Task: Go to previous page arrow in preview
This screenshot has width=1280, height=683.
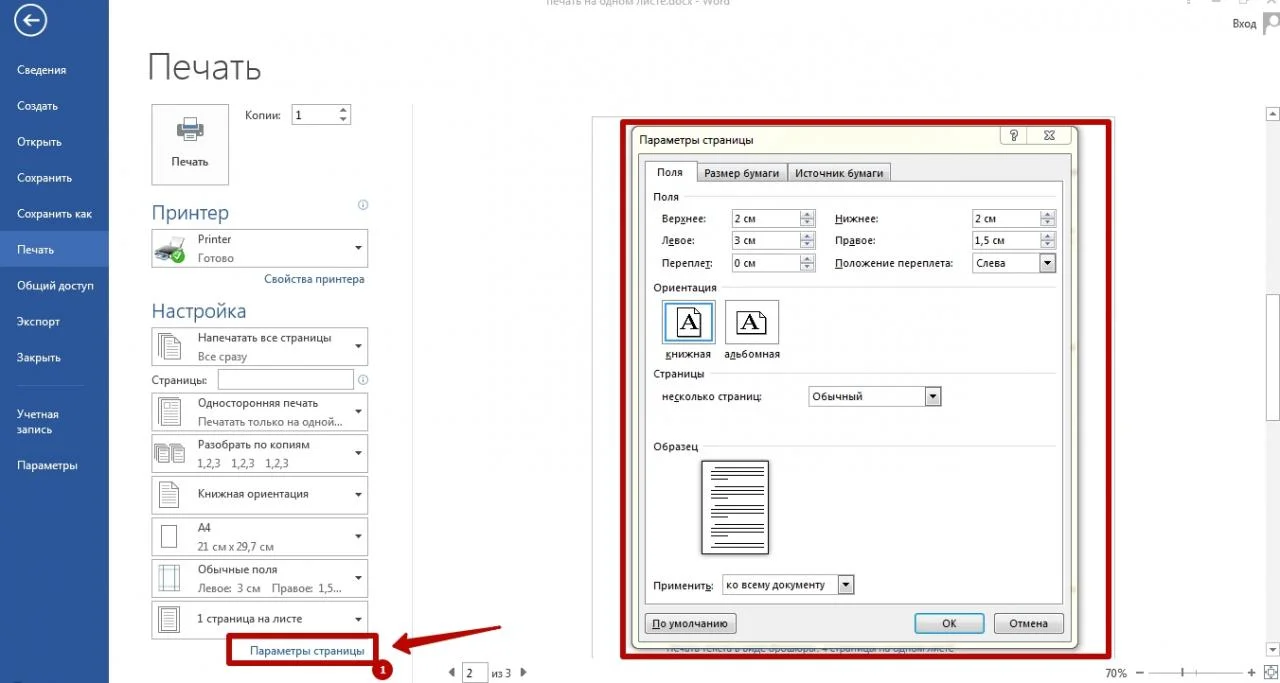Action: (452, 673)
